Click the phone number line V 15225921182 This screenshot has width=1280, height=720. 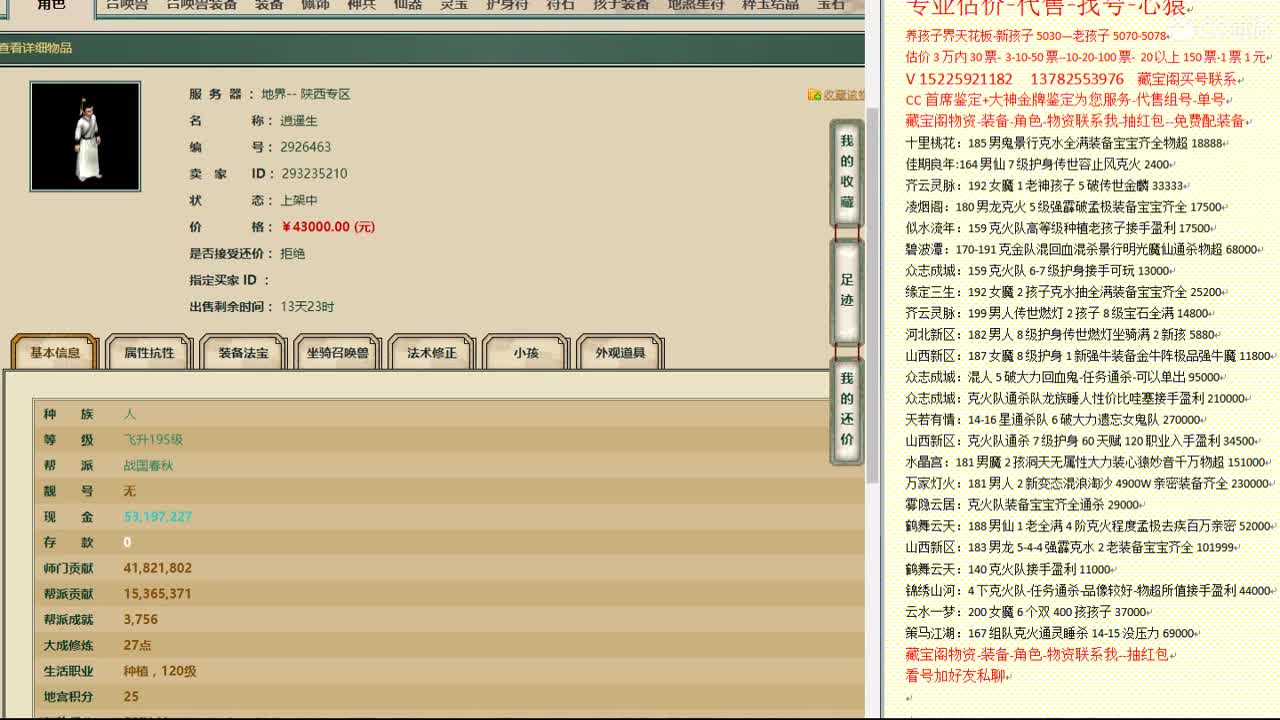pos(1071,79)
